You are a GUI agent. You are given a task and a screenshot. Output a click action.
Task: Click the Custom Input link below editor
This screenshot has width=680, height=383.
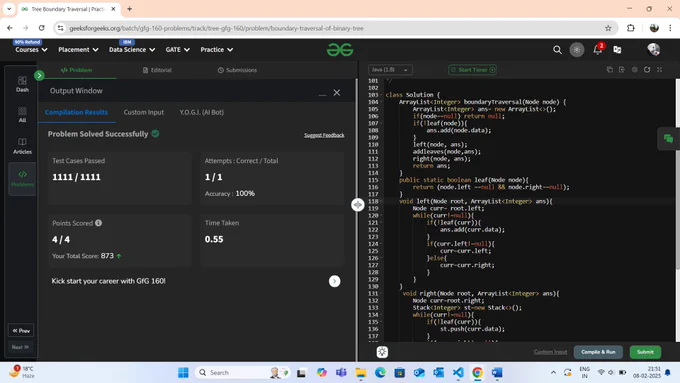point(550,352)
